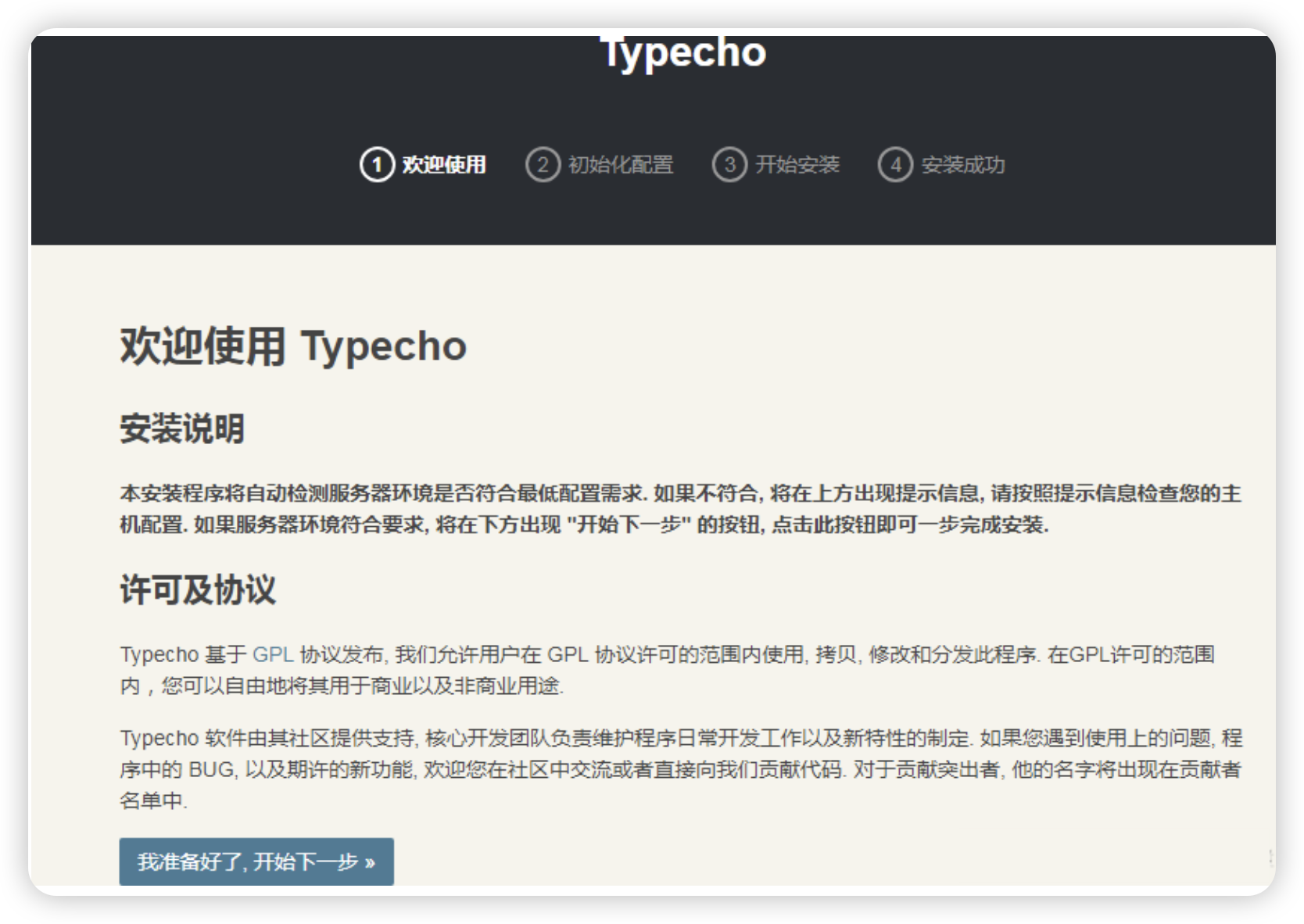
Task: Click the Typecho logo title in the header
Action: [683, 53]
